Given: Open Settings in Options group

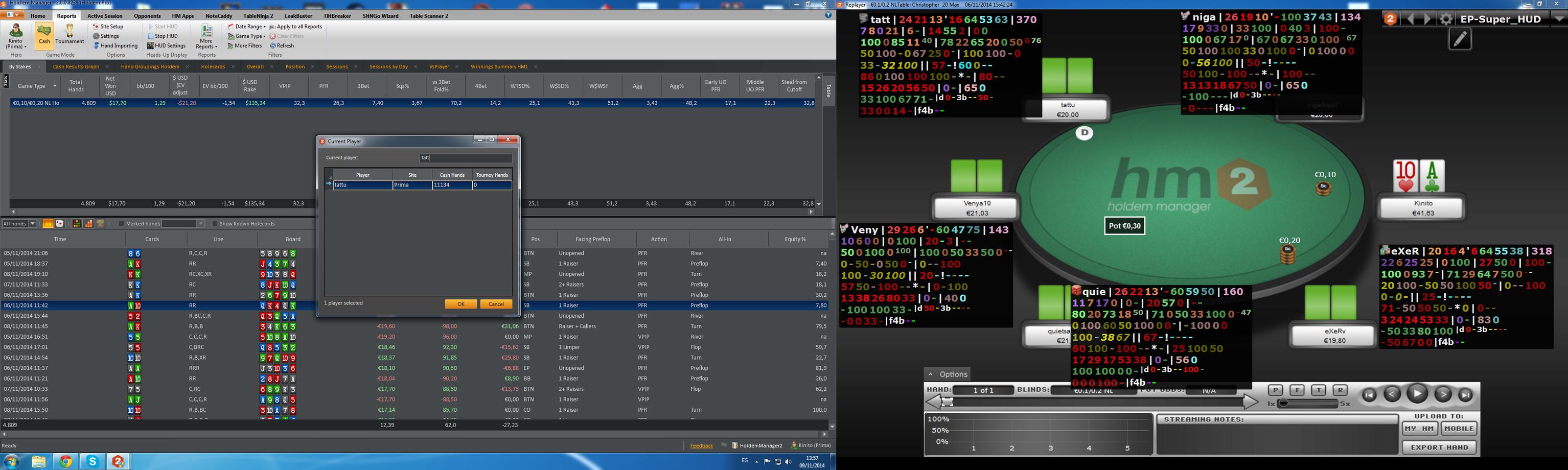Looking at the screenshot, I should coord(106,36).
